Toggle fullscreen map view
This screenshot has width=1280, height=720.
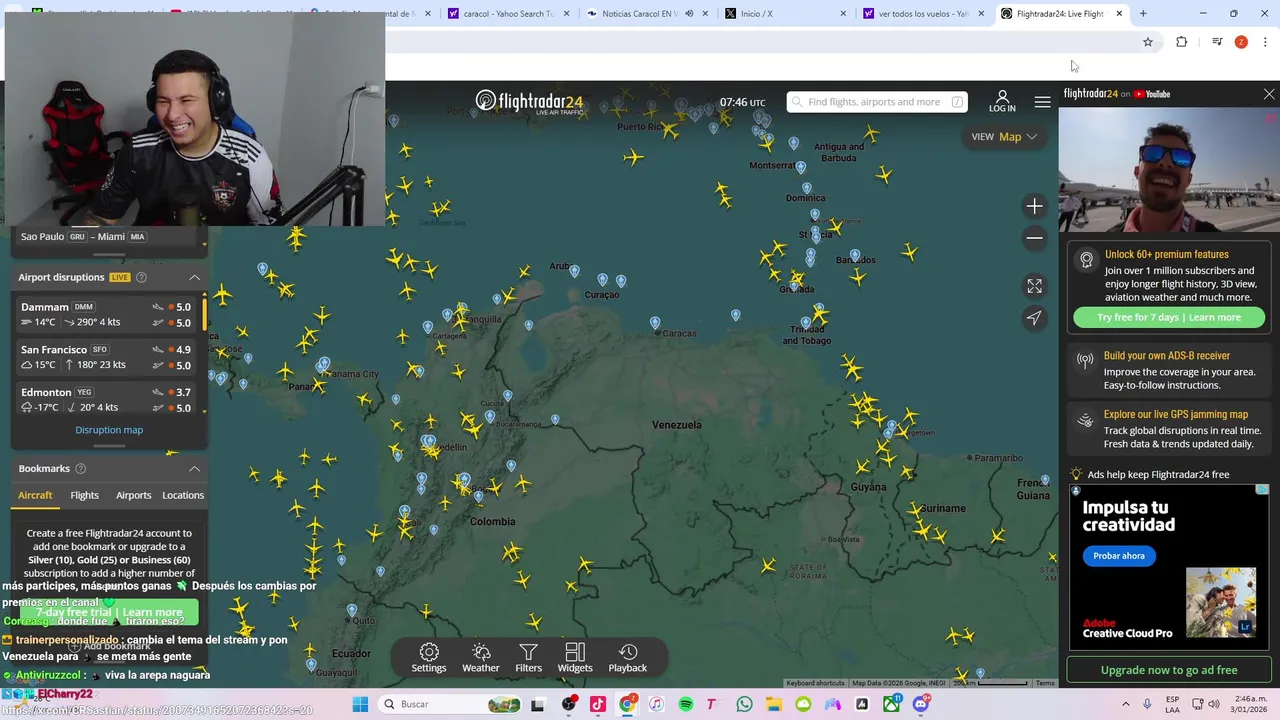click(x=1034, y=286)
